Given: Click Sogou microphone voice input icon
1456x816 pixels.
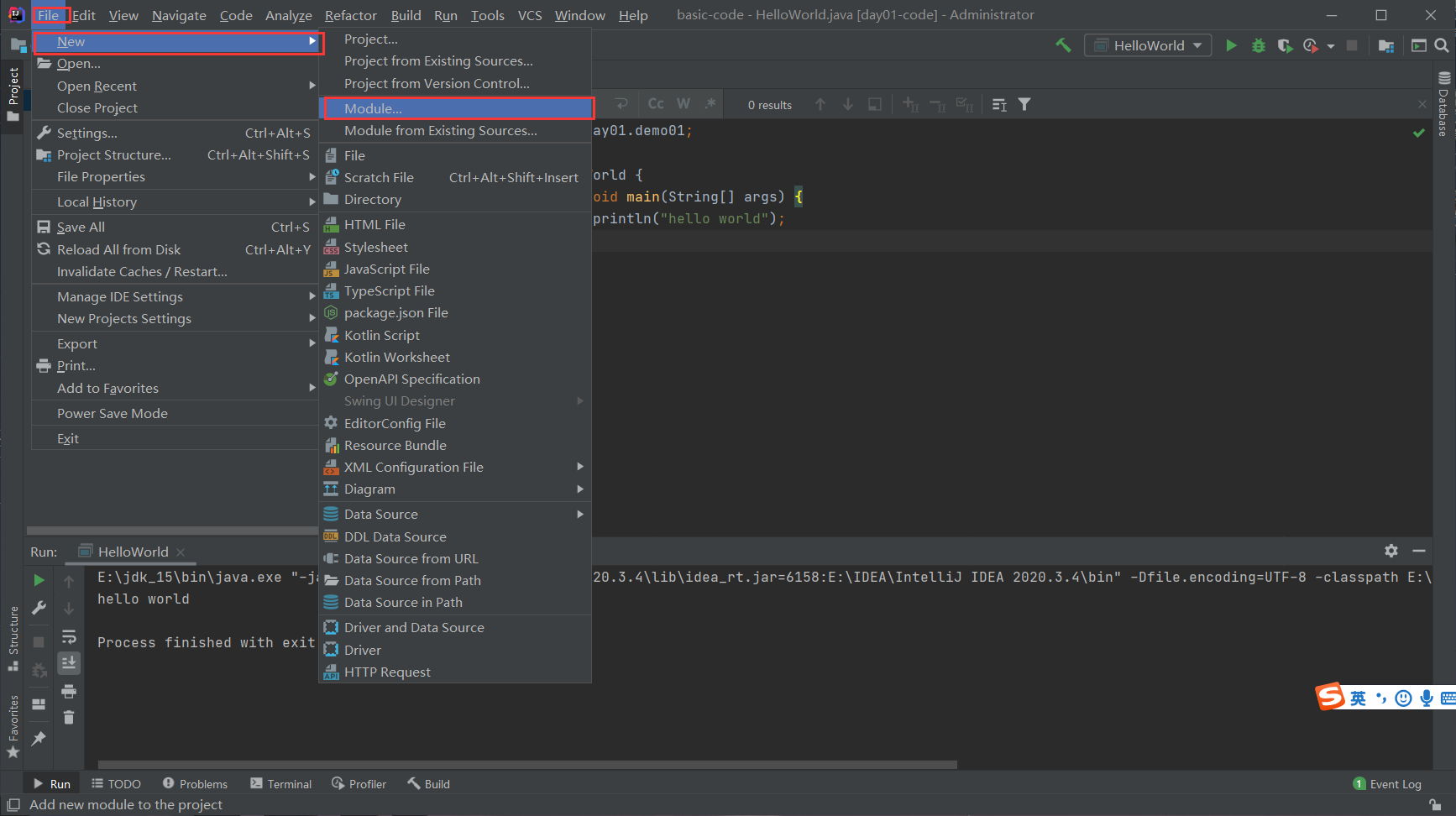Looking at the screenshot, I should coord(1426,698).
